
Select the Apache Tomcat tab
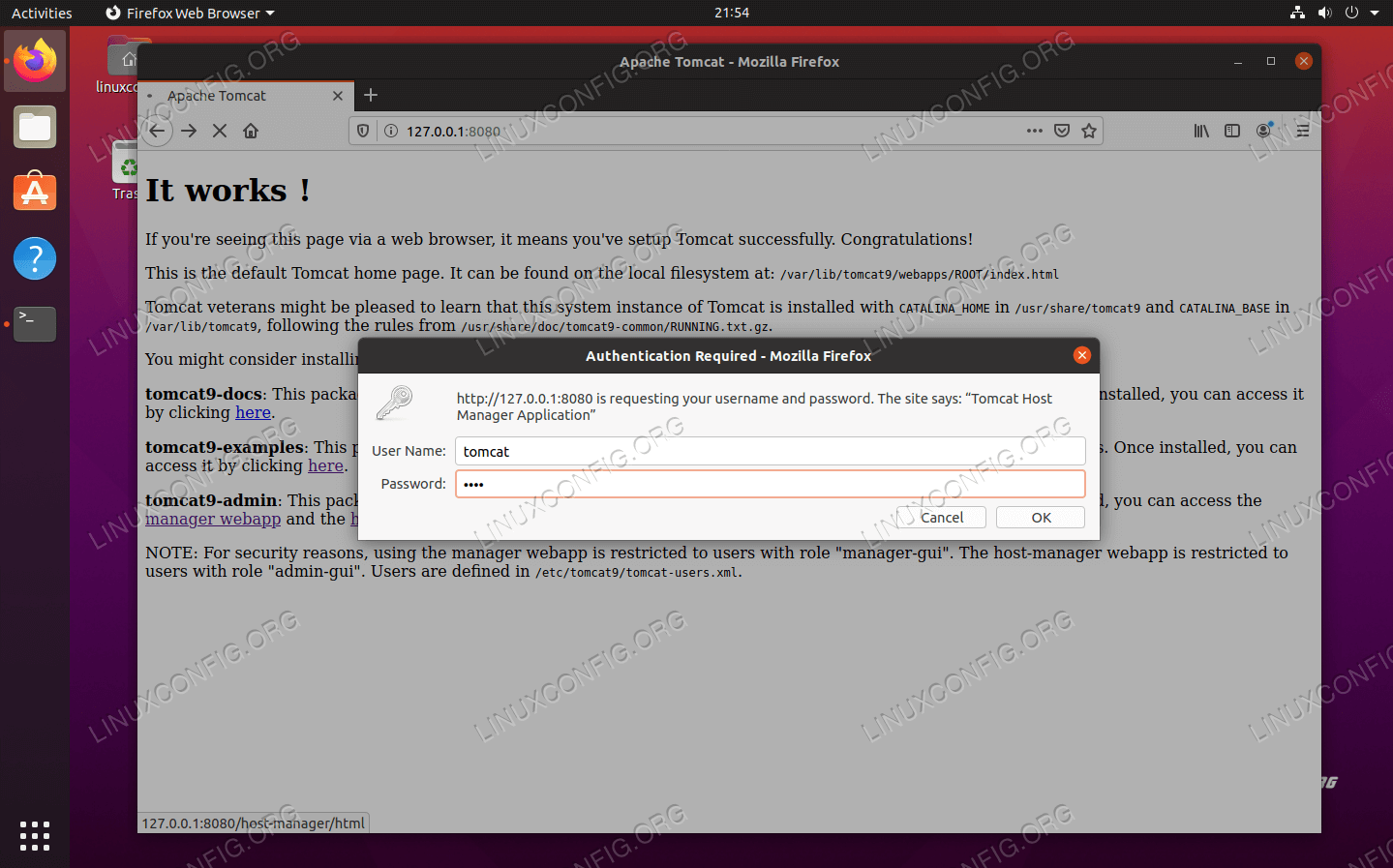(x=246, y=96)
